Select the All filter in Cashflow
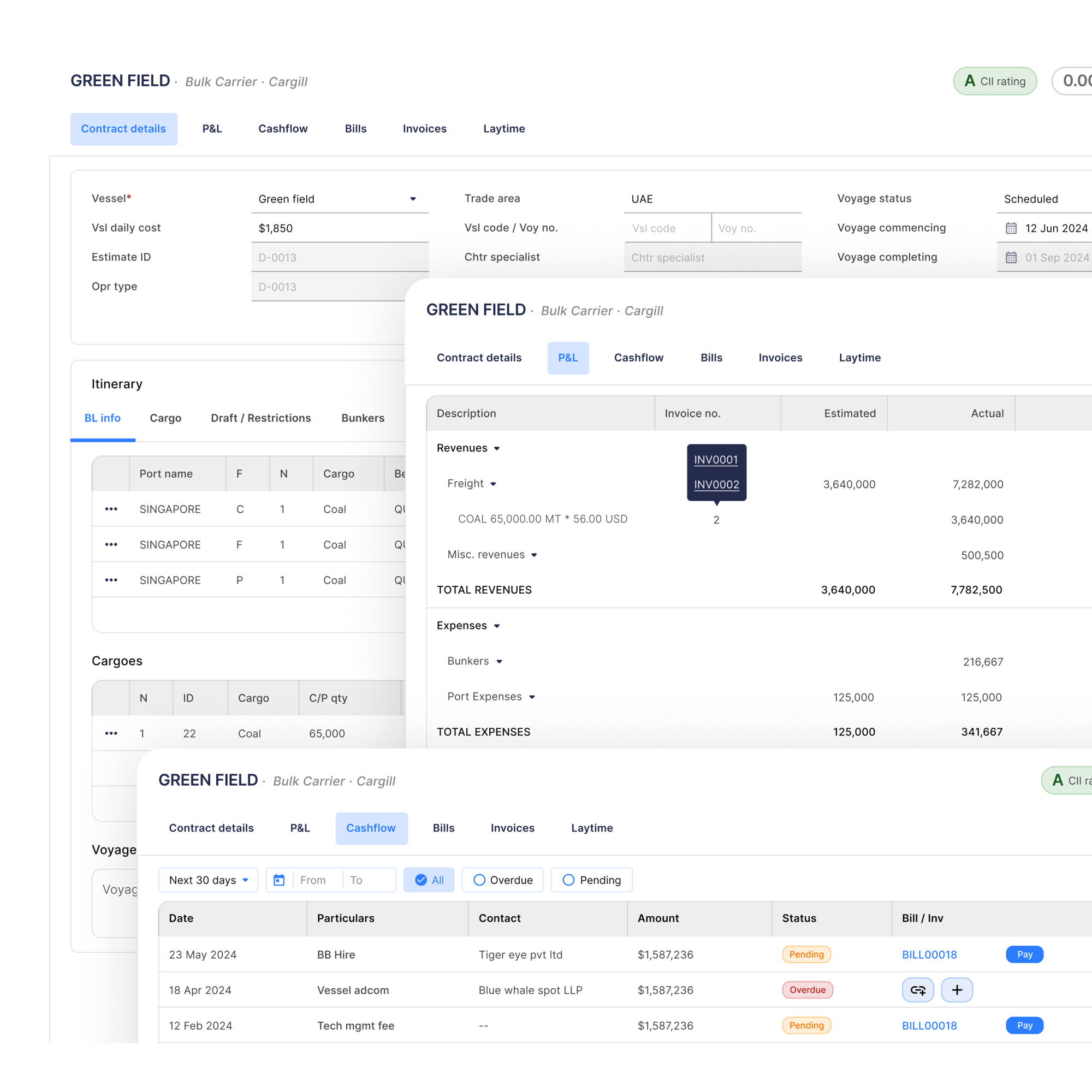Viewport: 1092px width, 1092px height. [429, 880]
